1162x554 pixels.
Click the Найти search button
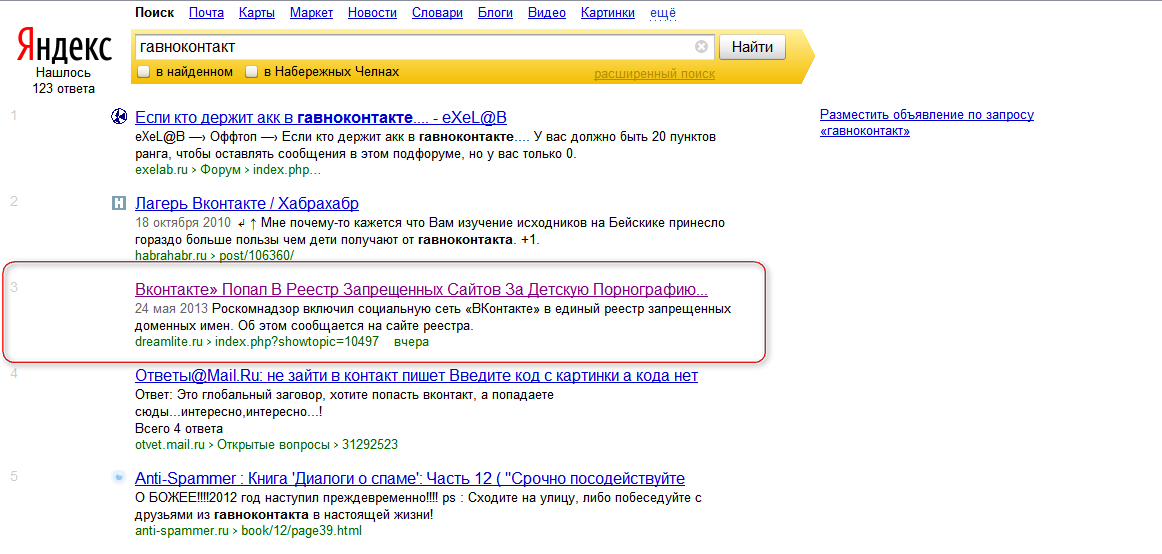(x=752, y=47)
